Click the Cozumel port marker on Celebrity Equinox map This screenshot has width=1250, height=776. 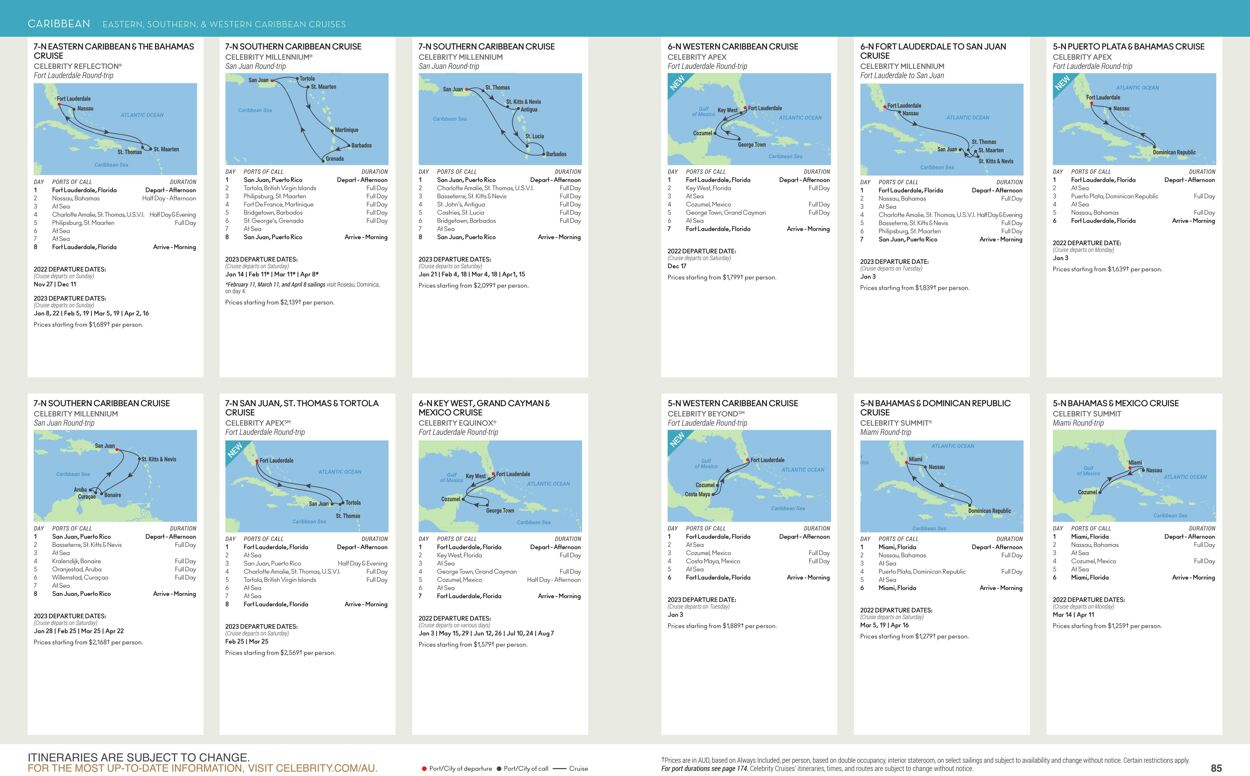(462, 499)
